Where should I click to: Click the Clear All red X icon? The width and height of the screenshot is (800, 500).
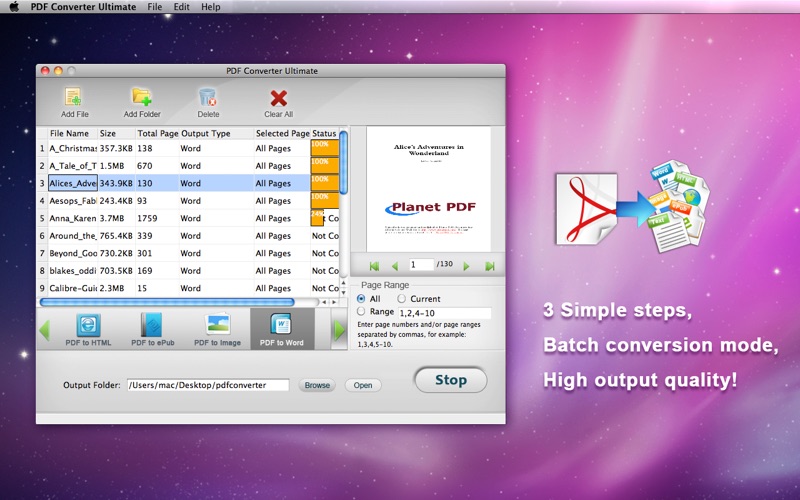(x=279, y=97)
